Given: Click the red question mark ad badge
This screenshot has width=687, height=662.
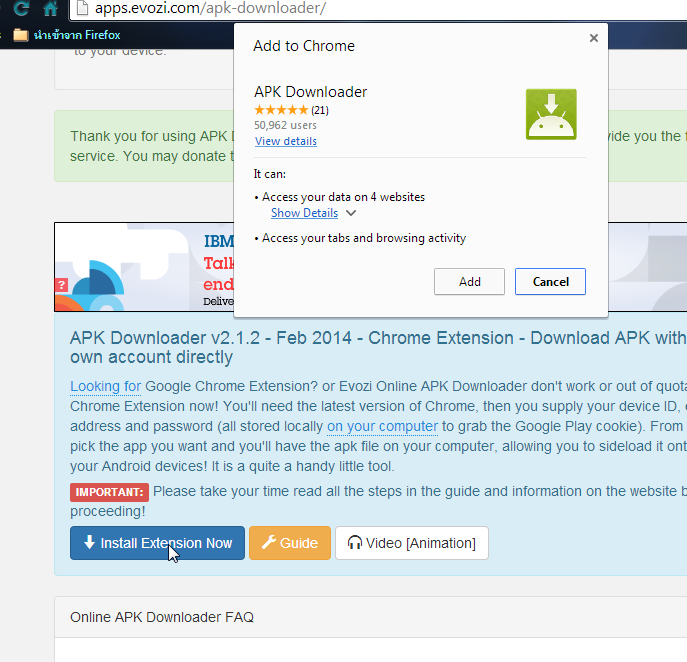Looking at the screenshot, I should [61, 285].
